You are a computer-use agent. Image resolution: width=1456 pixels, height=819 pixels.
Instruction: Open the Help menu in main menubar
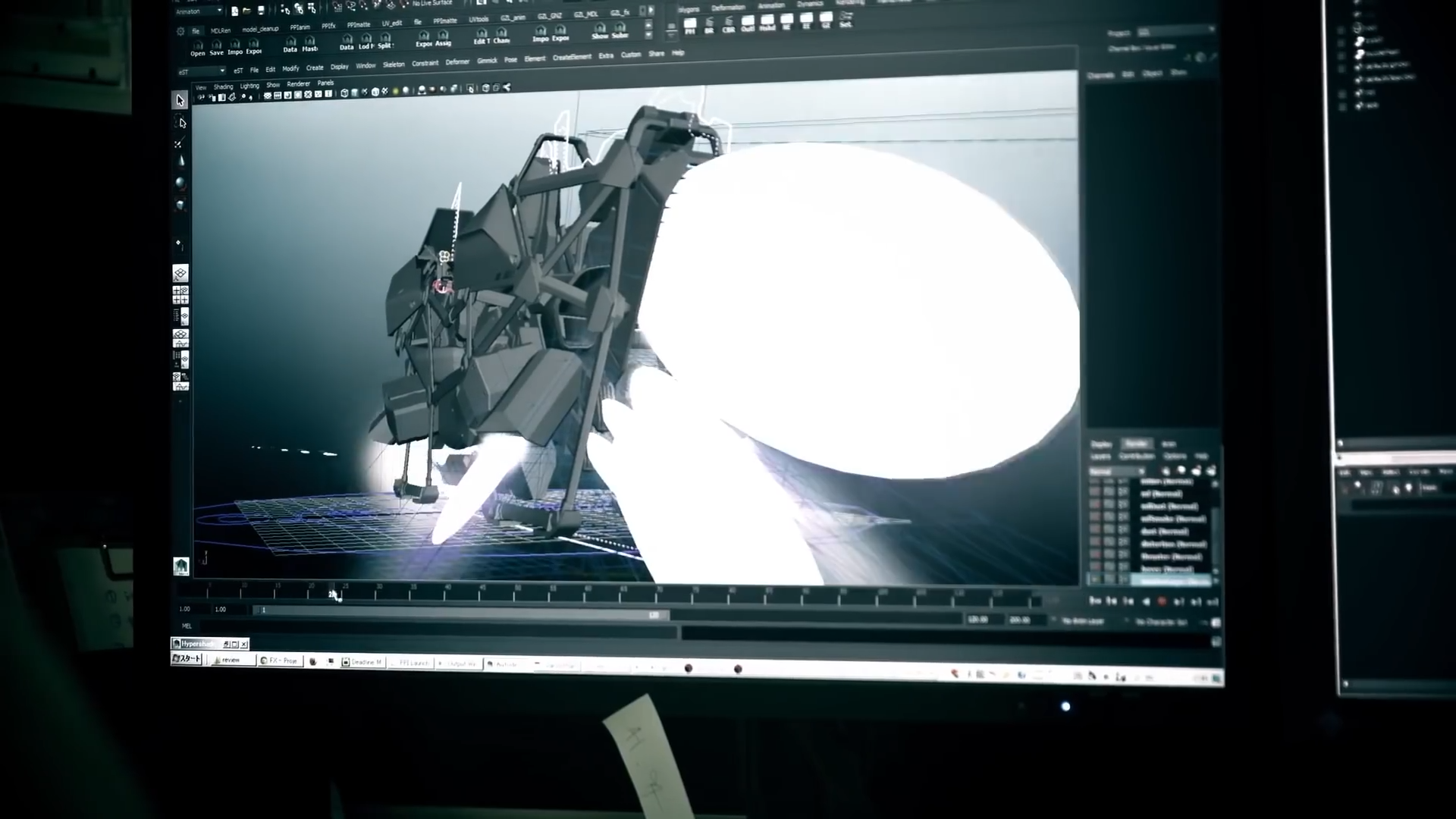coord(678,53)
